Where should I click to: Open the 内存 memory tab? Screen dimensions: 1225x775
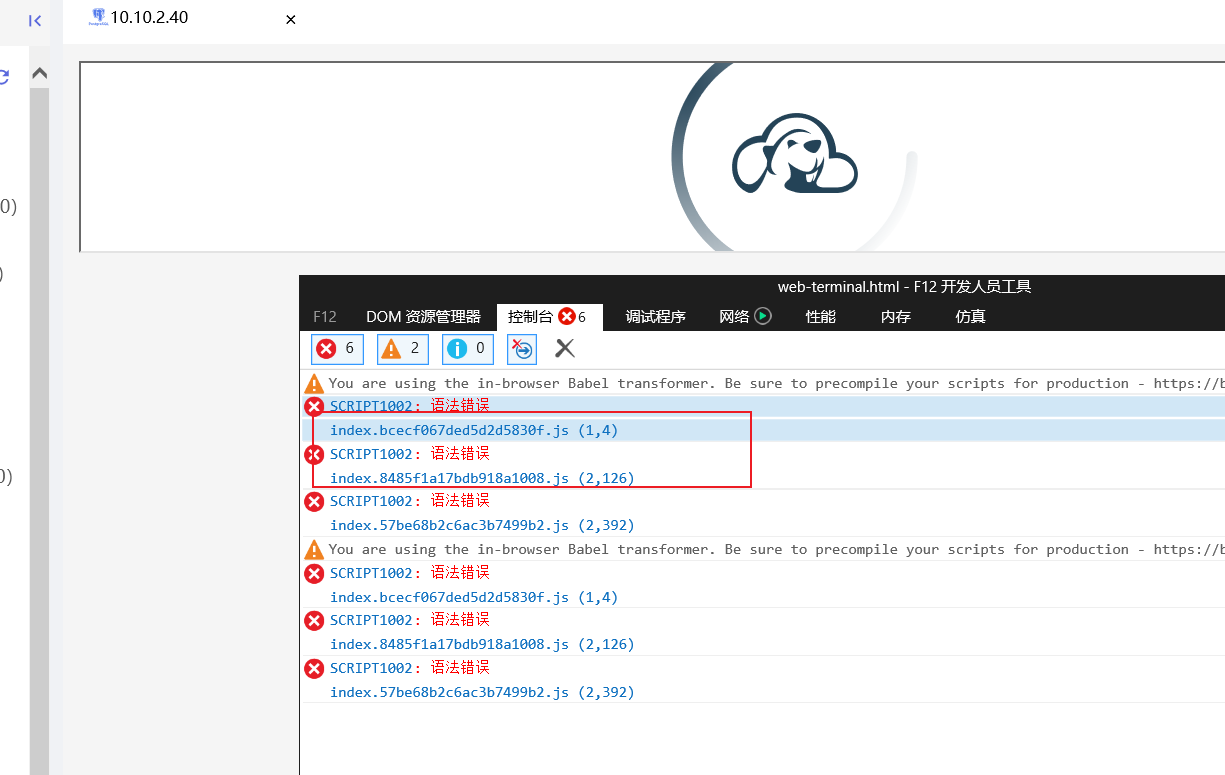(x=895, y=317)
